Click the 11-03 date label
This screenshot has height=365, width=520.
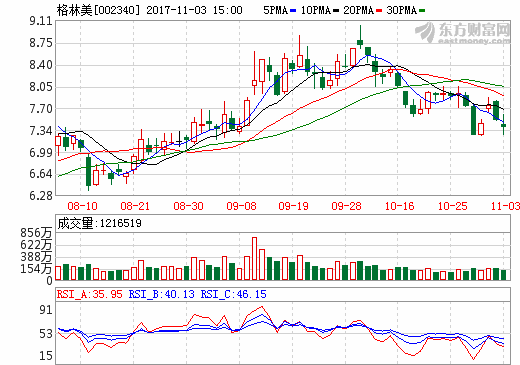[x=505, y=206]
